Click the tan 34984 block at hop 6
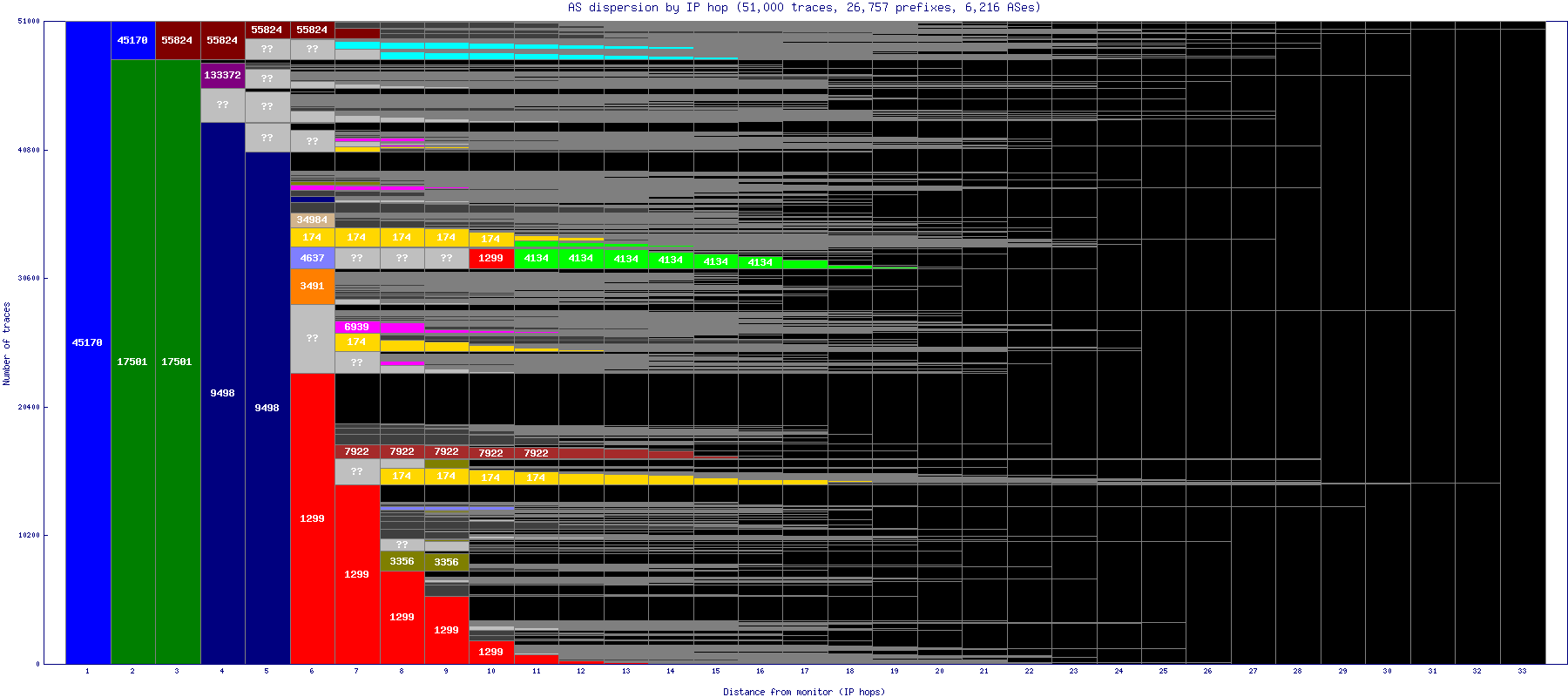Viewport: 1568px width, 697px height. point(312,220)
